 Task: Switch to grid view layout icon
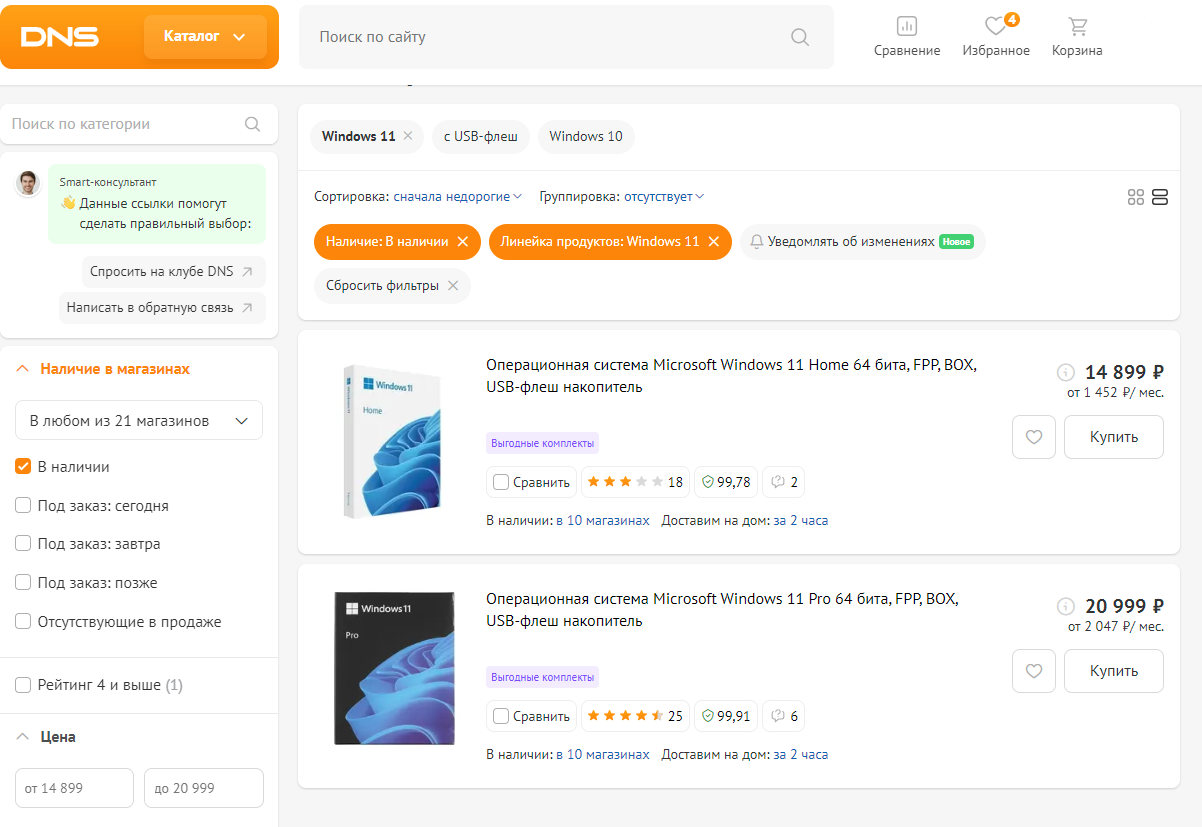tap(1135, 197)
